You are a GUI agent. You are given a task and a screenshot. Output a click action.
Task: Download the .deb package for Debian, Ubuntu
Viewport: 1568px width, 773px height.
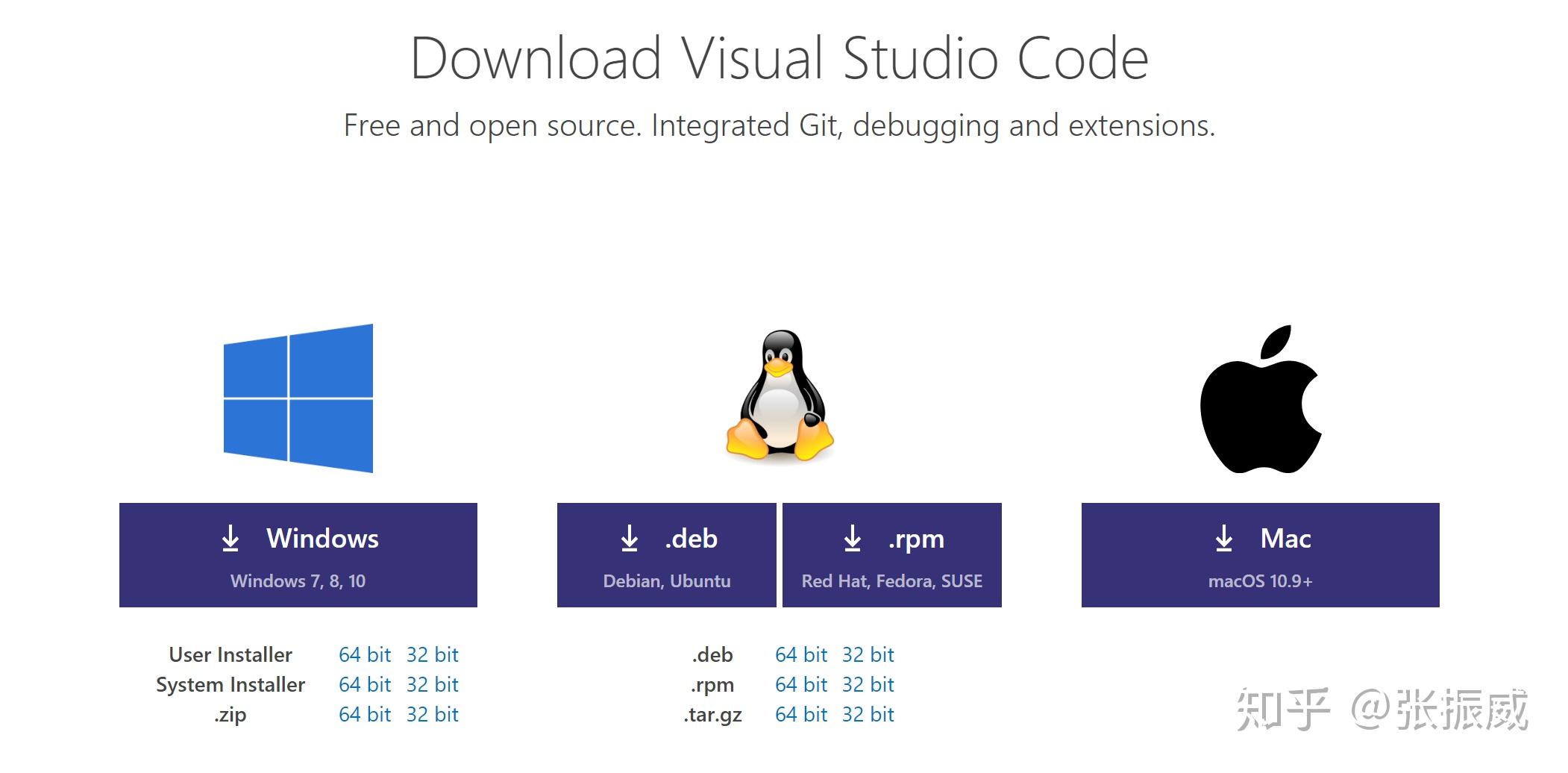point(667,555)
